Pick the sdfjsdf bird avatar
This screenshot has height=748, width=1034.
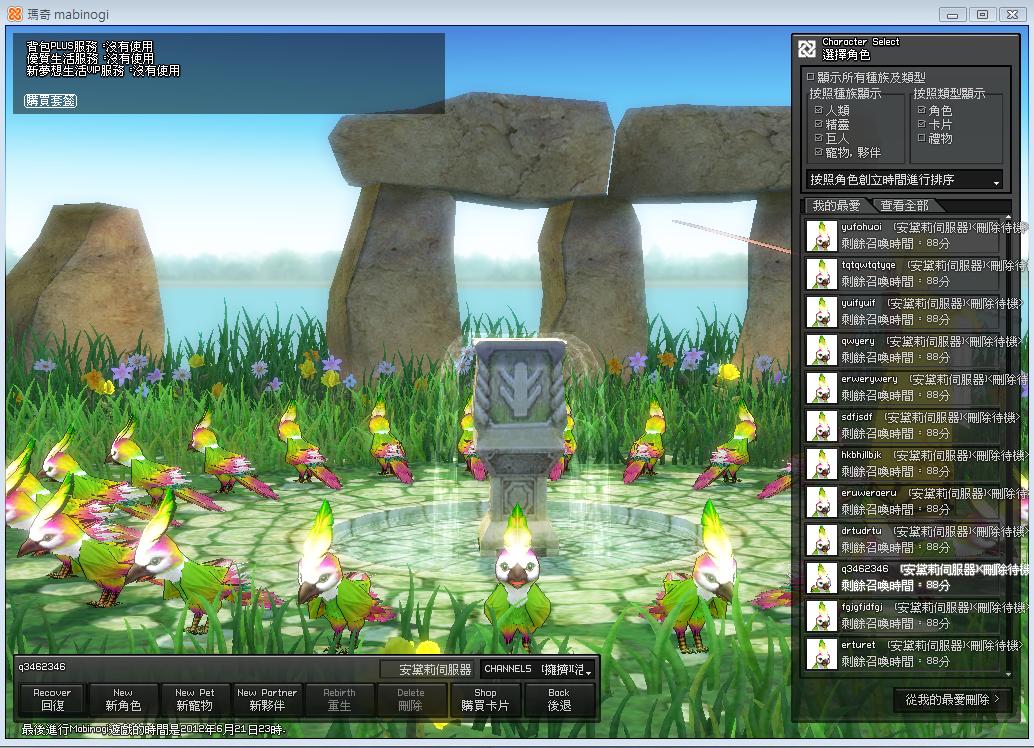tap(821, 426)
